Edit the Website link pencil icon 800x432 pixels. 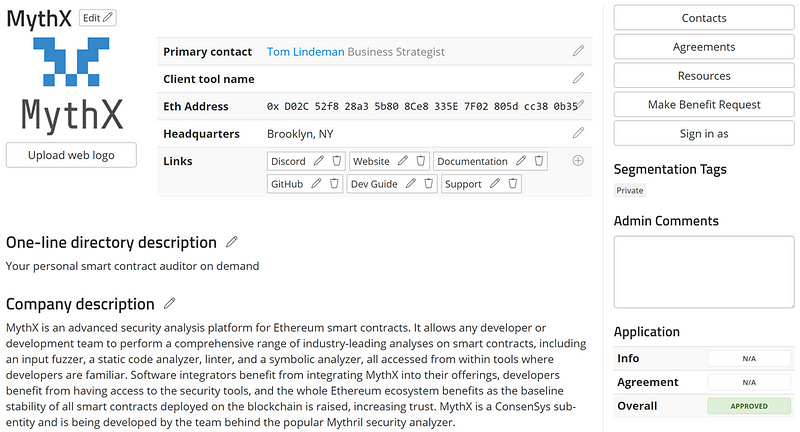[x=403, y=161]
